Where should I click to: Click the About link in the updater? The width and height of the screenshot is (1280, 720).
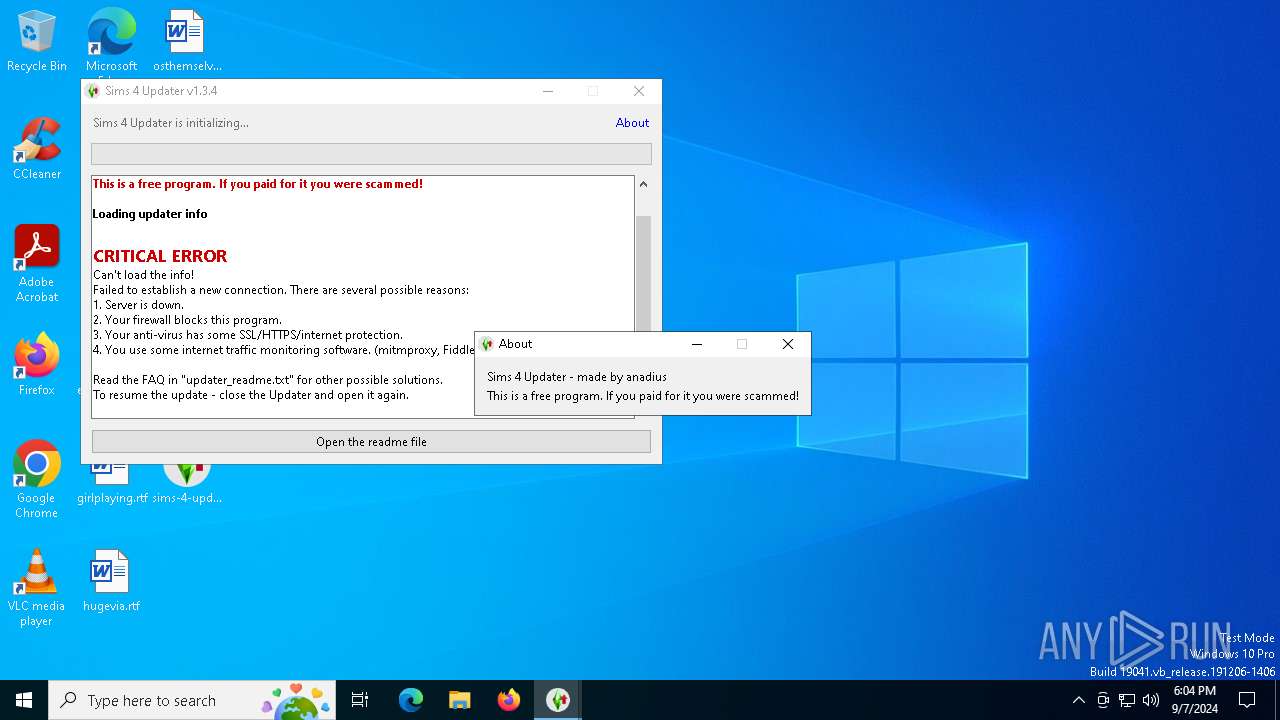[632, 123]
